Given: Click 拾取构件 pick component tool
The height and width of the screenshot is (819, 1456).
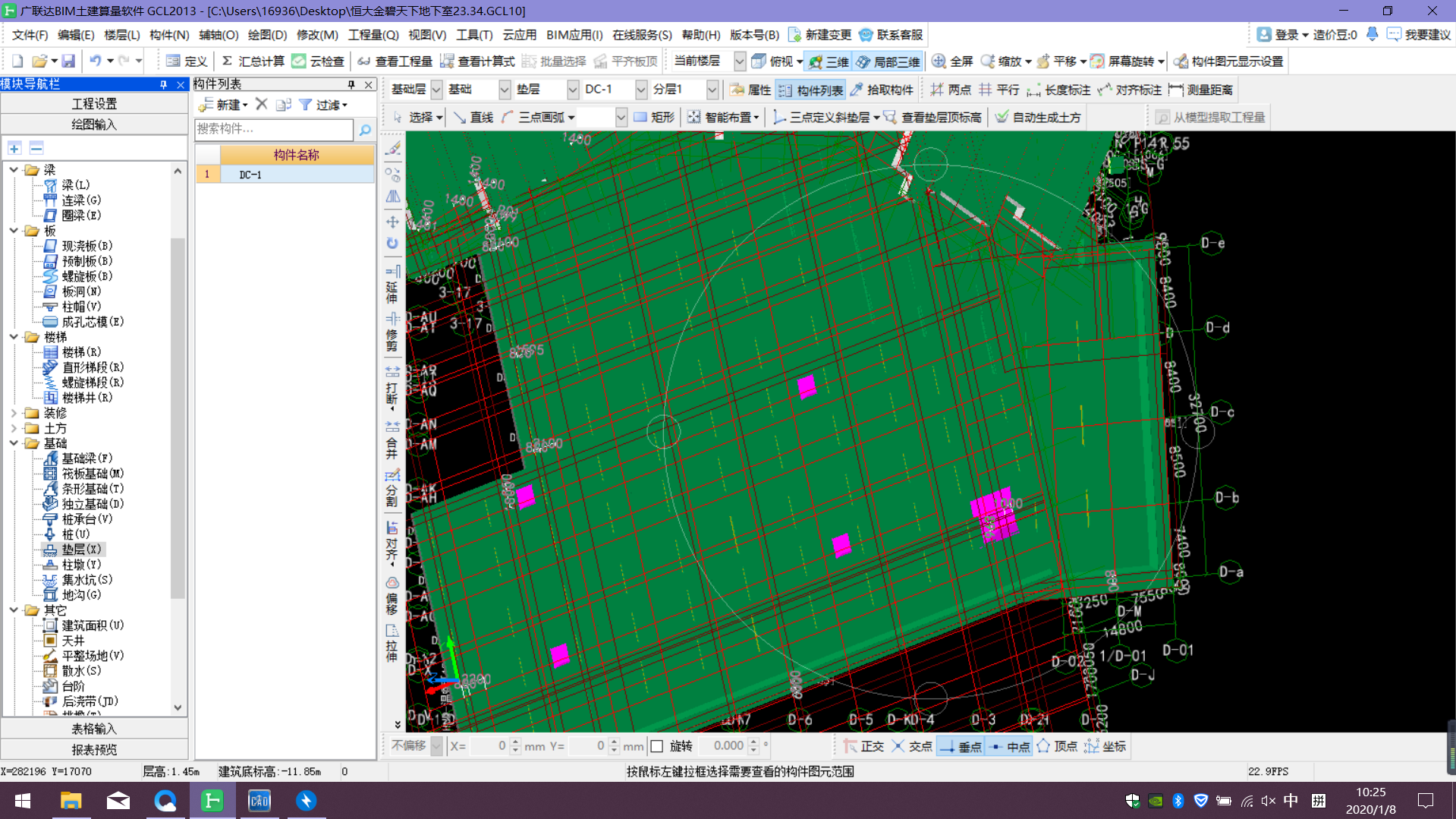Looking at the screenshot, I should [882, 90].
